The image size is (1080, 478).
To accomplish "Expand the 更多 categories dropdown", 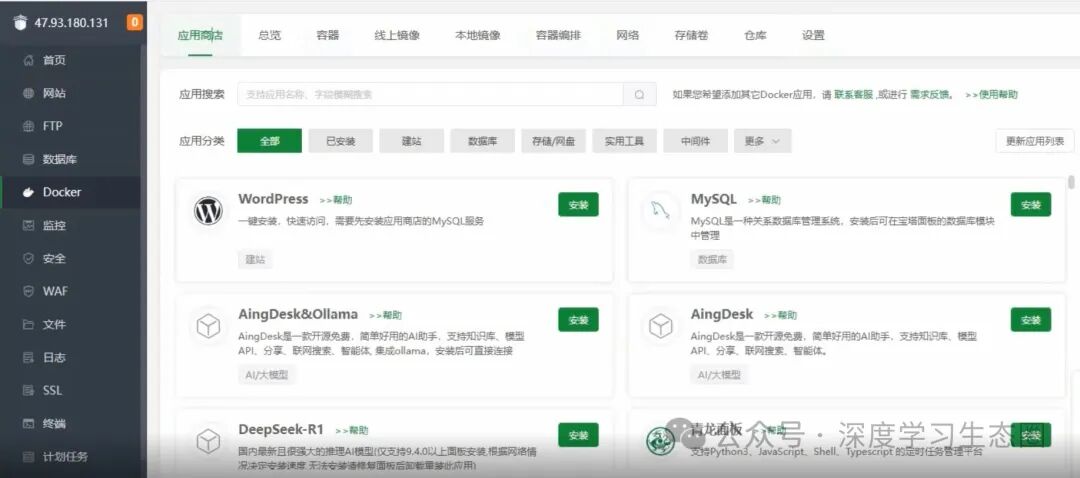I will [x=762, y=141].
